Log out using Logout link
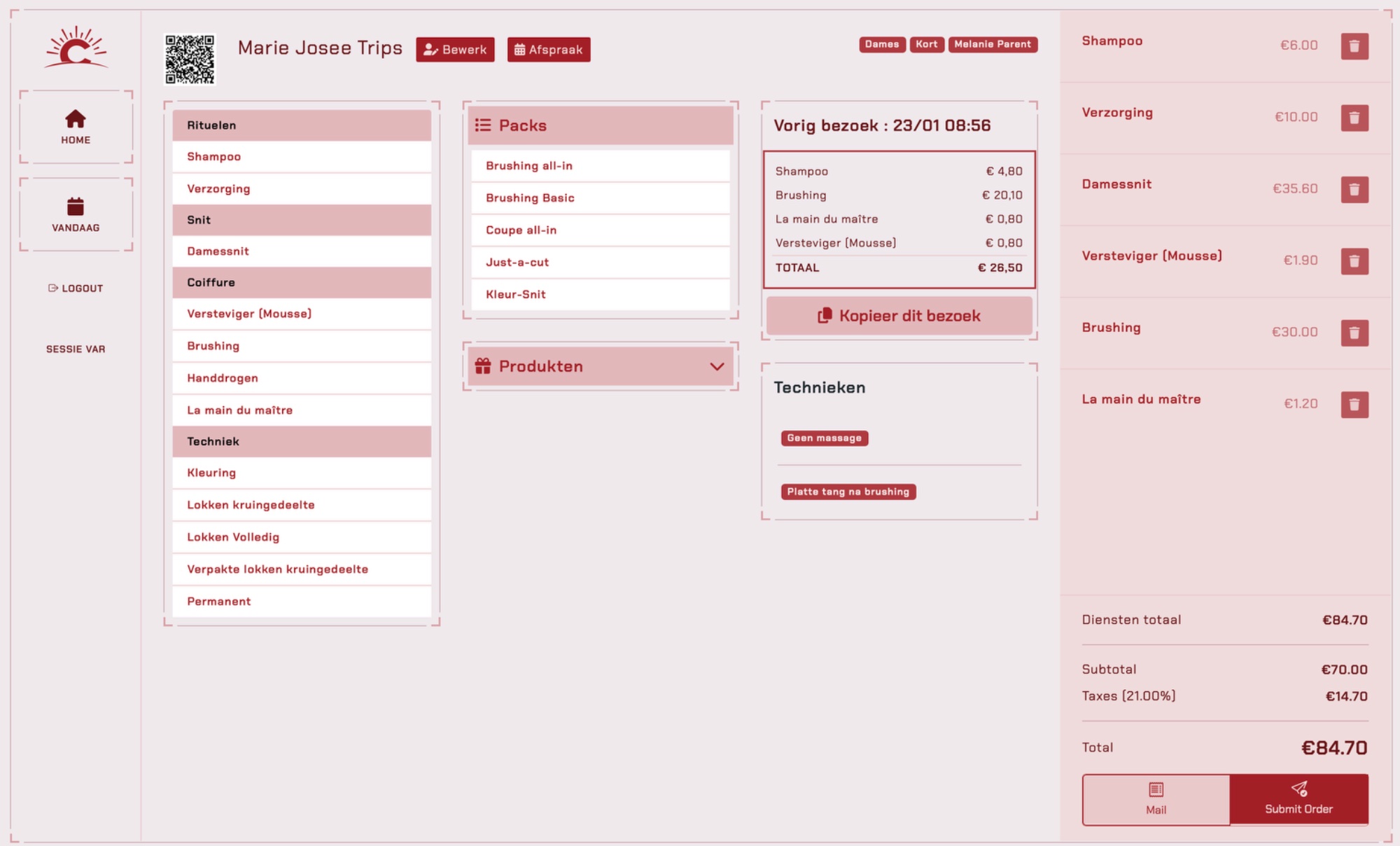 point(76,288)
